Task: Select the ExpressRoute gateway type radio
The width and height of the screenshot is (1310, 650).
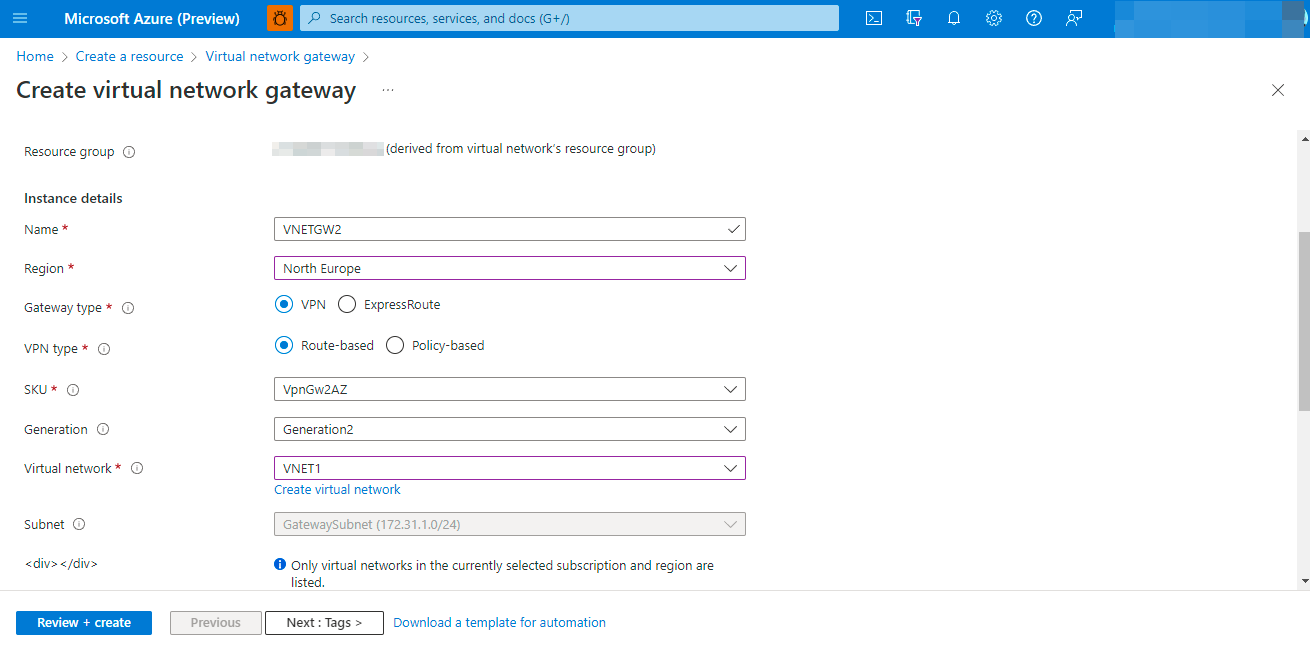Action: [x=347, y=304]
